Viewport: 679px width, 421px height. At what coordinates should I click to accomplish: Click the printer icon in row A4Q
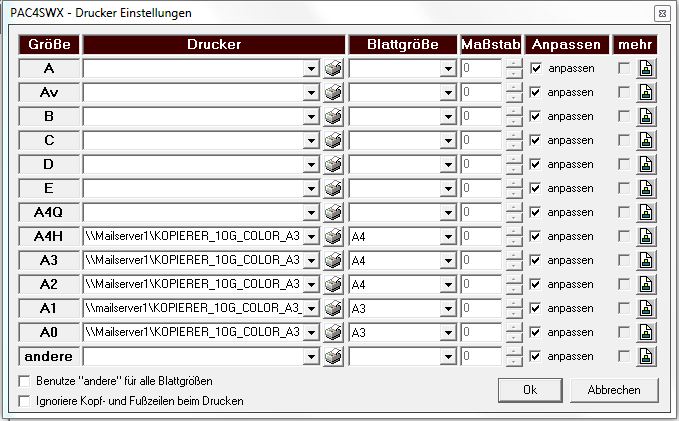tap(333, 212)
